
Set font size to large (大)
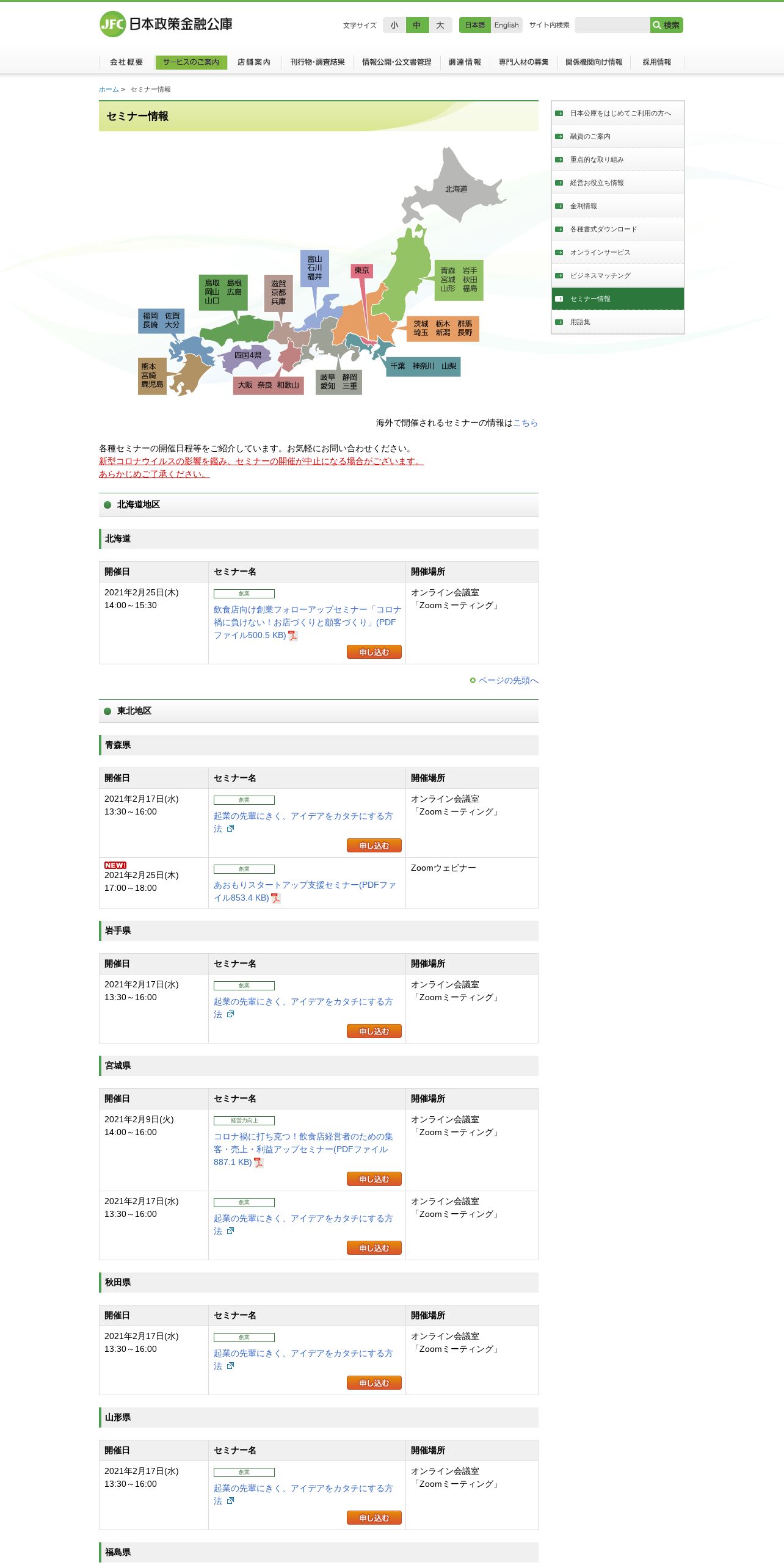(440, 25)
